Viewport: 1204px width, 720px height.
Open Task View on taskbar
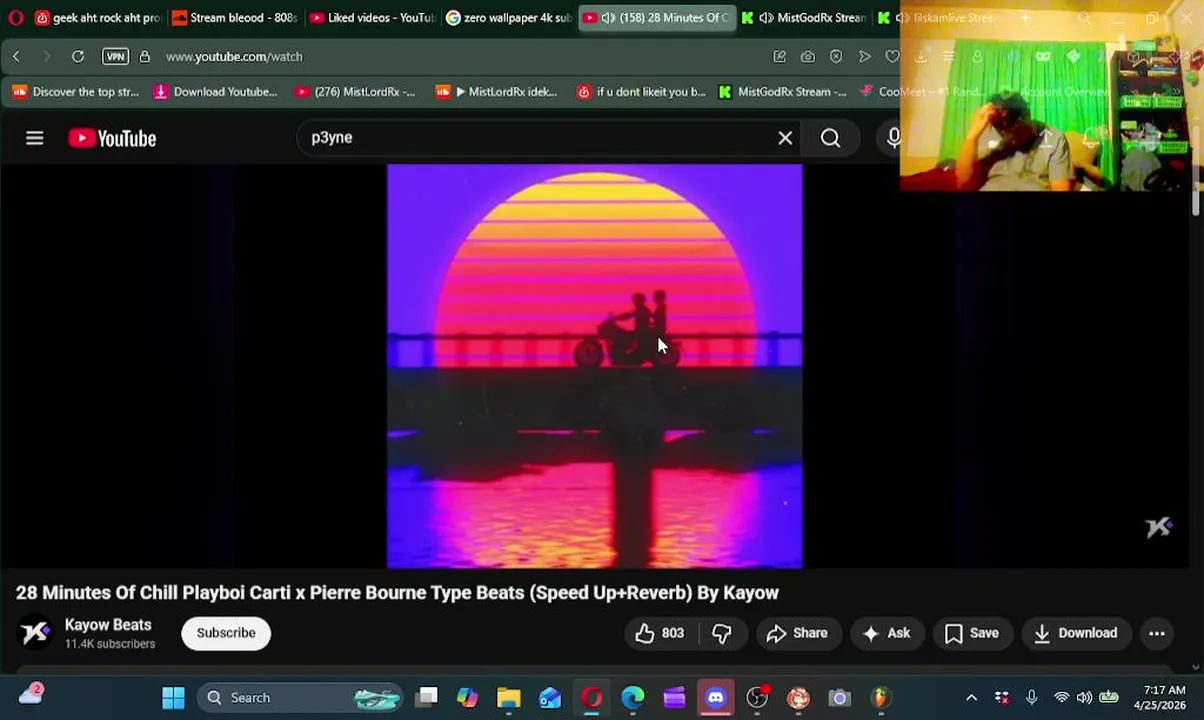427,698
